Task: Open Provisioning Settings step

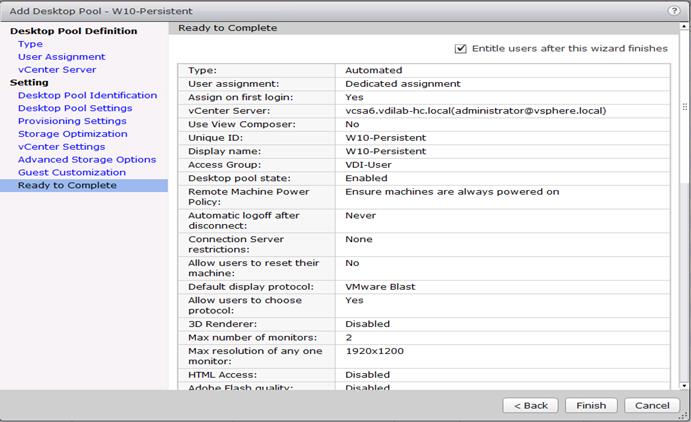Action: click(x=72, y=121)
